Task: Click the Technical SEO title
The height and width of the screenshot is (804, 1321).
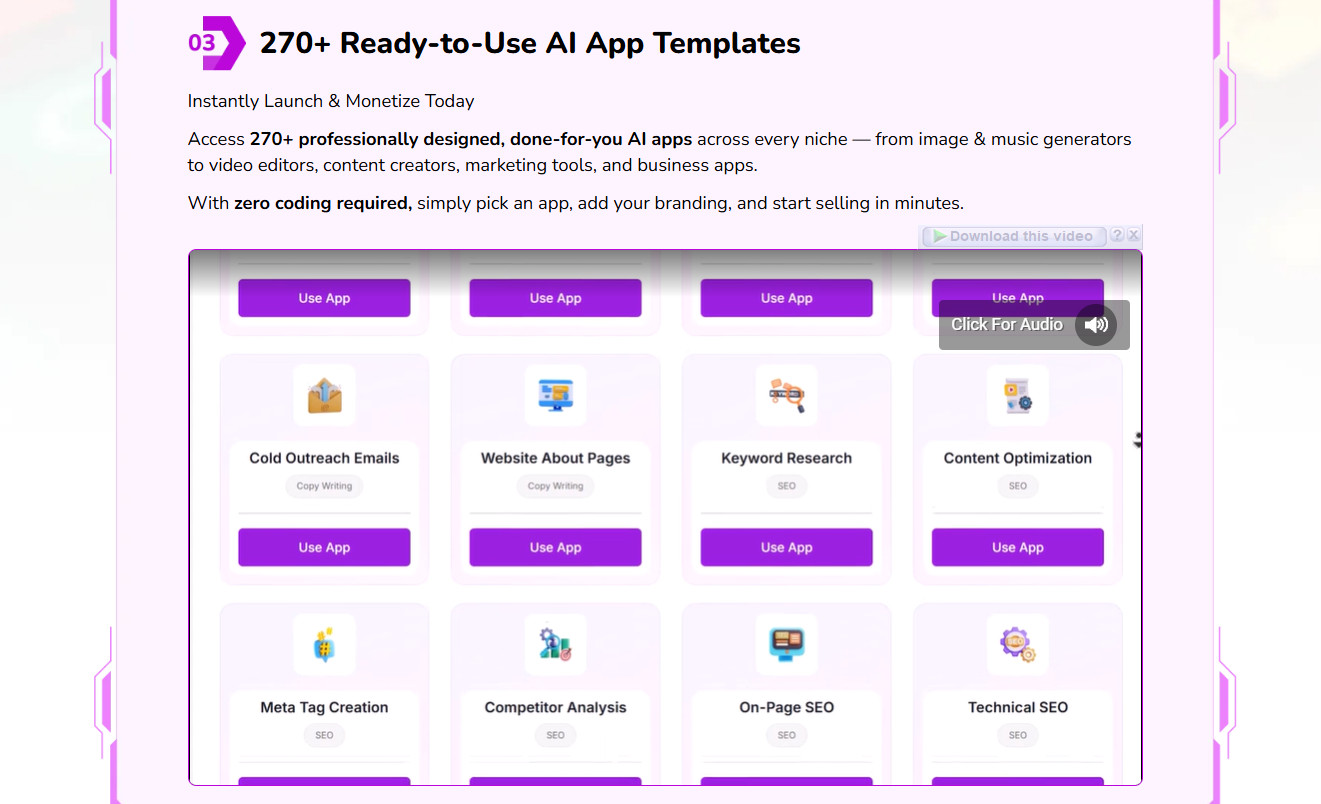Action: coord(1018,707)
